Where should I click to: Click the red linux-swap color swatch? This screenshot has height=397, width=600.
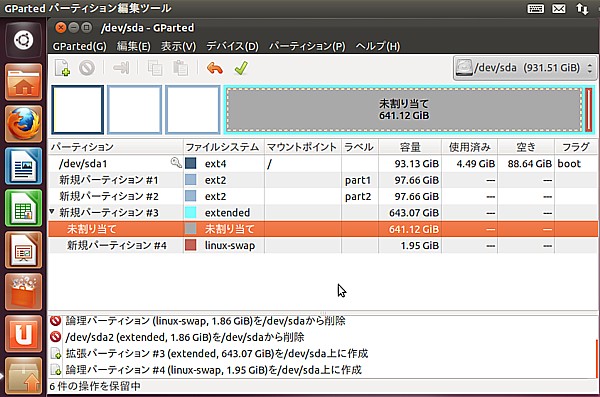191,245
